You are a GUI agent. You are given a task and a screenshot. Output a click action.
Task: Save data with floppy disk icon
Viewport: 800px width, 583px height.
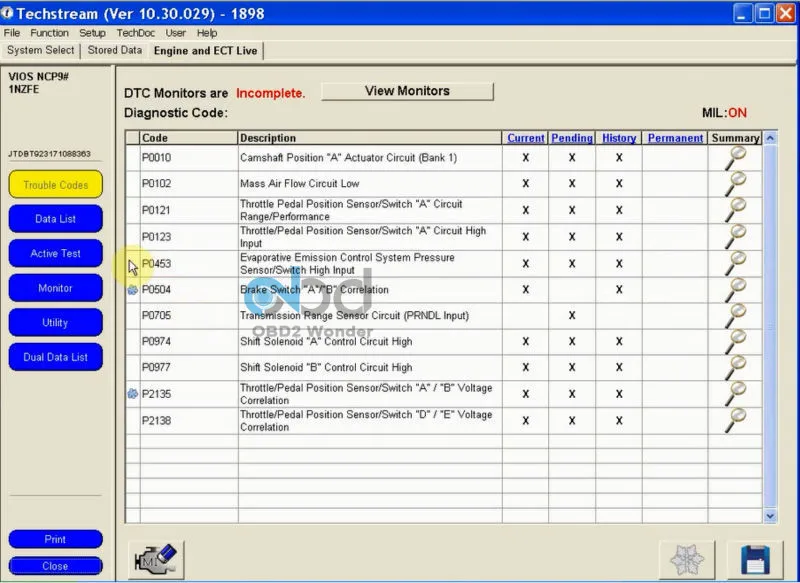(x=755, y=560)
